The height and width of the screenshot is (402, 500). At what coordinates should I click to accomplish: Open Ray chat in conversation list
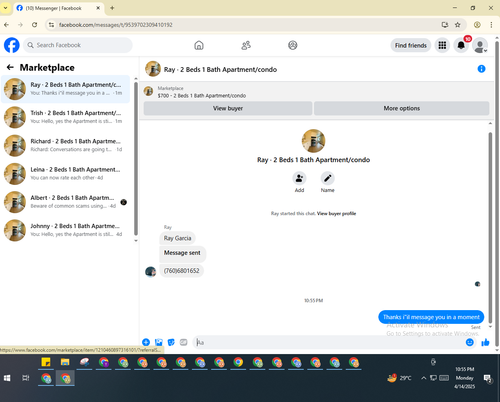pyautogui.click(x=65, y=89)
